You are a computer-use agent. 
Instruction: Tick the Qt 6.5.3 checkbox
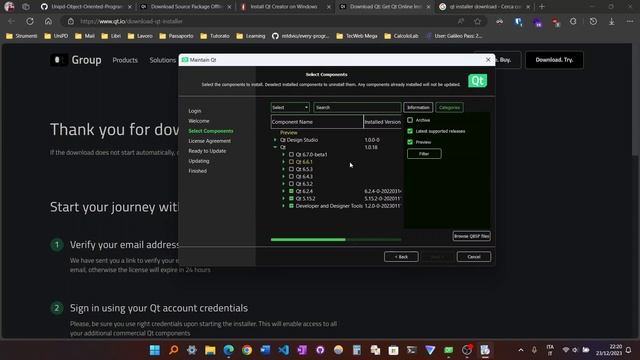[x=291, y=169]
